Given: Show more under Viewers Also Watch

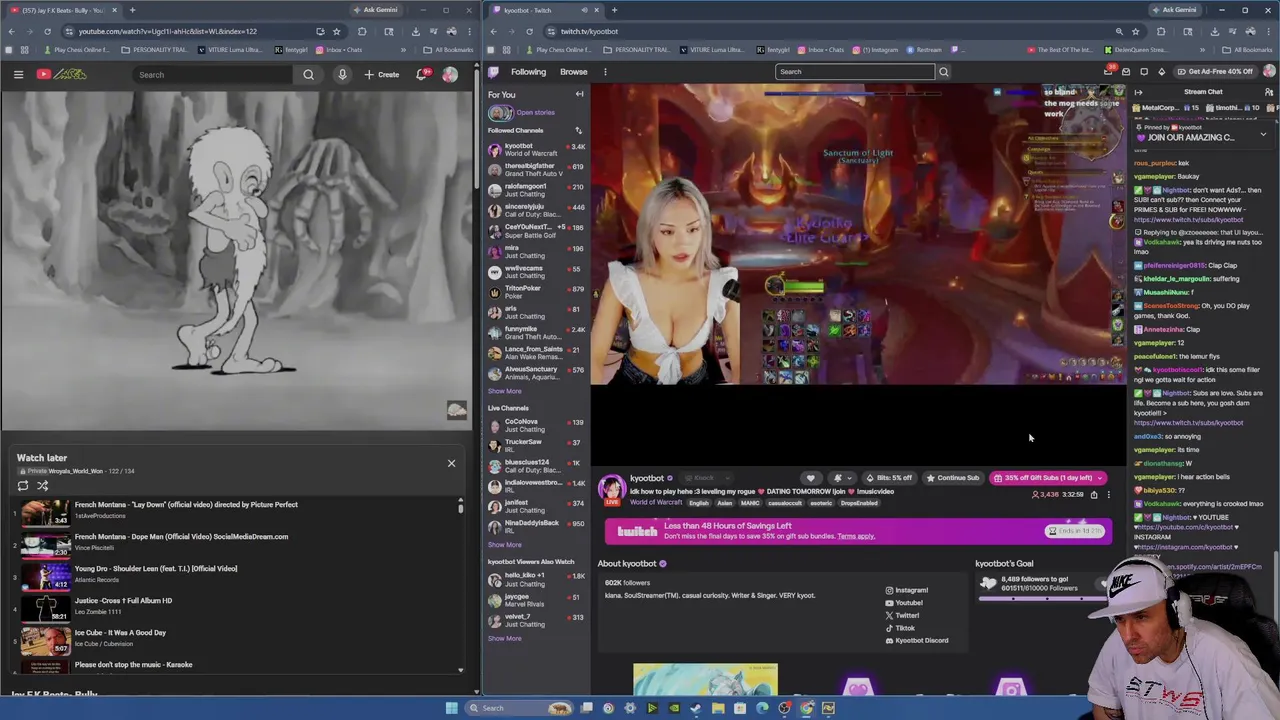Looking at the screenshot, I should tap(505, 638).
